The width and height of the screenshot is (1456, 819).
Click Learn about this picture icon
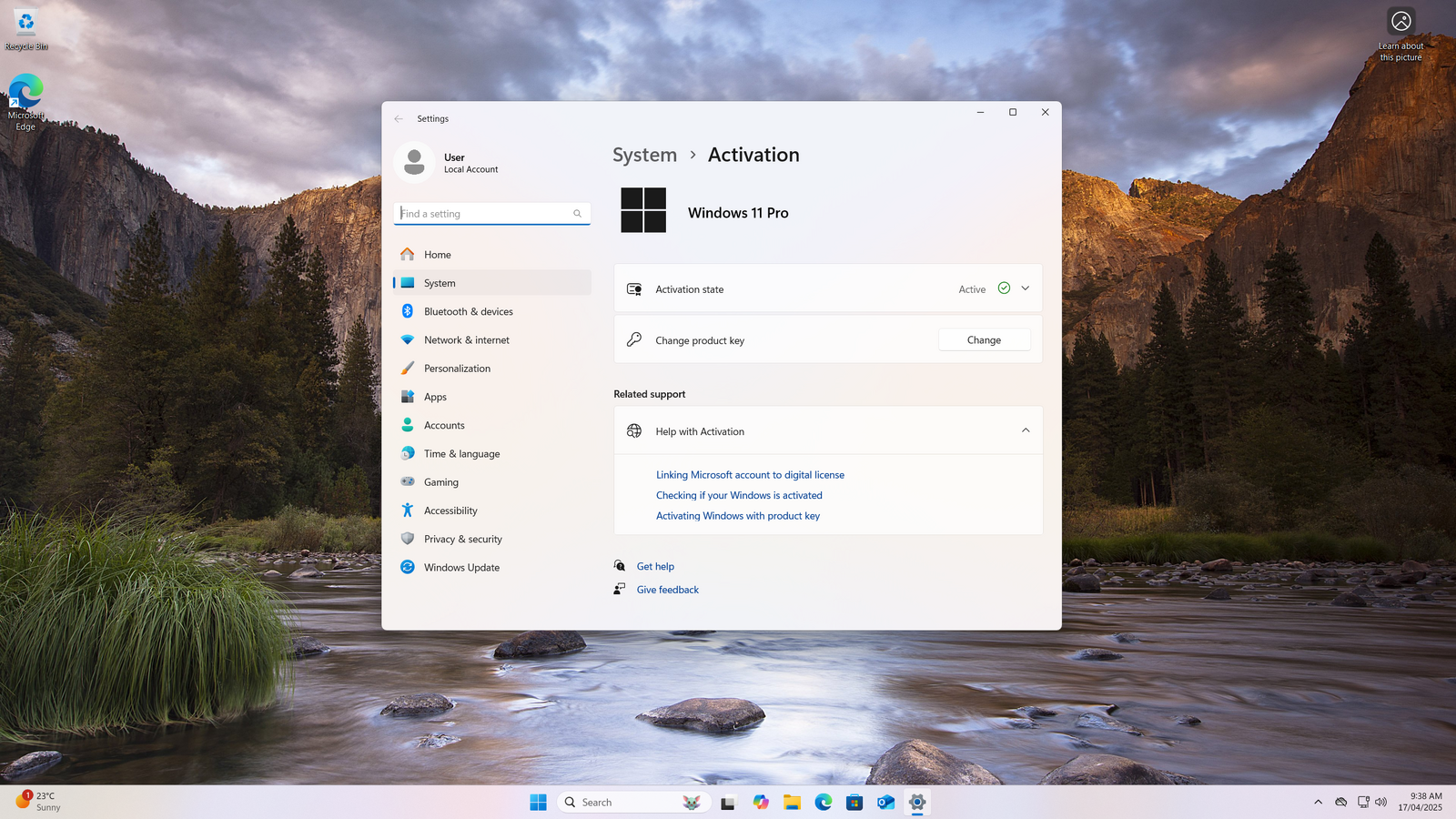(x=1401, y=35)
